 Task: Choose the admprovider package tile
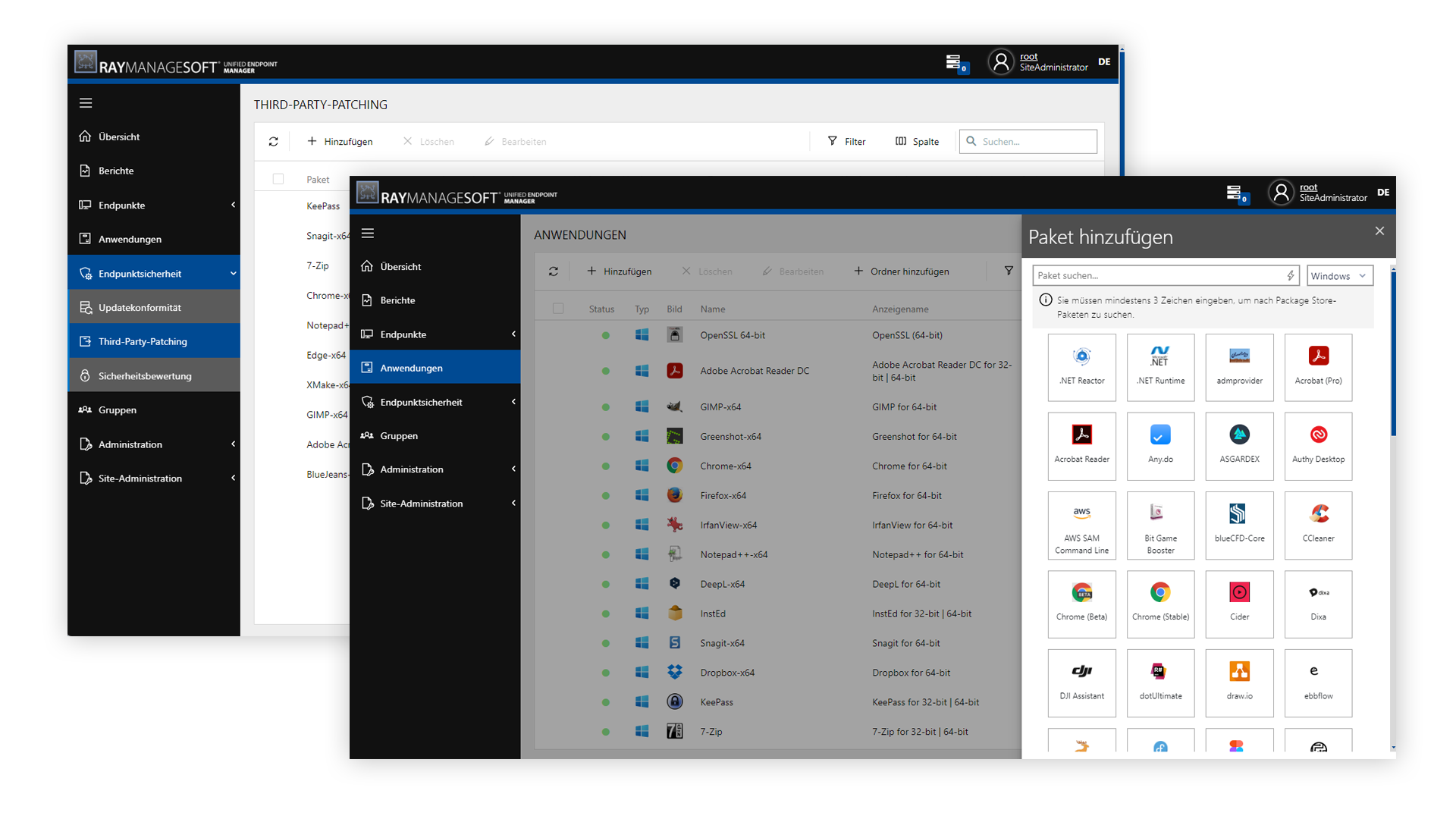1239,367
